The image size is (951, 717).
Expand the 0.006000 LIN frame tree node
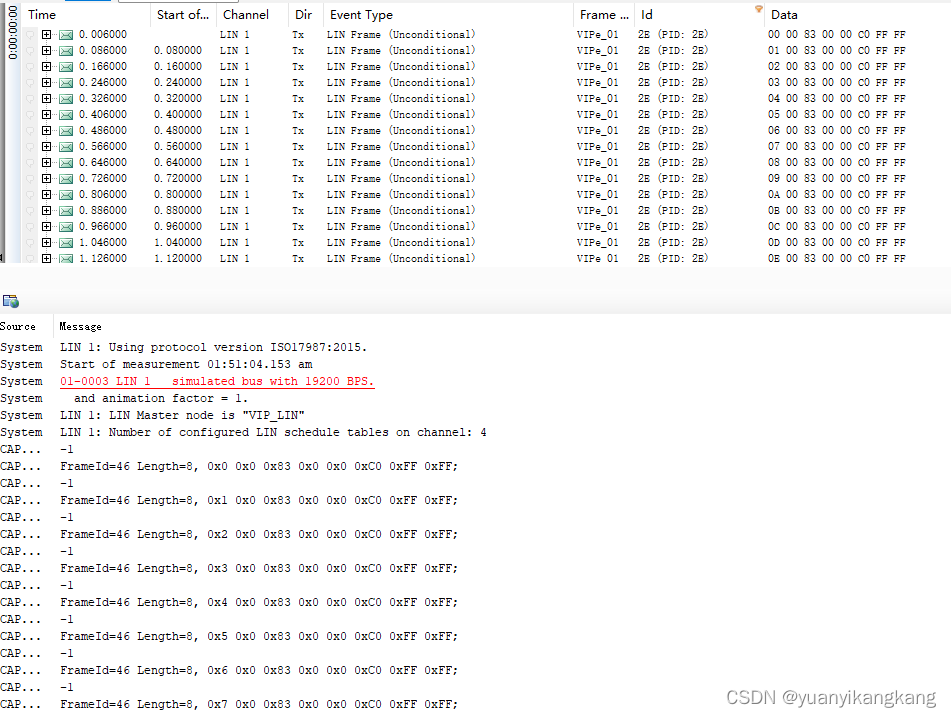(47, 34)
